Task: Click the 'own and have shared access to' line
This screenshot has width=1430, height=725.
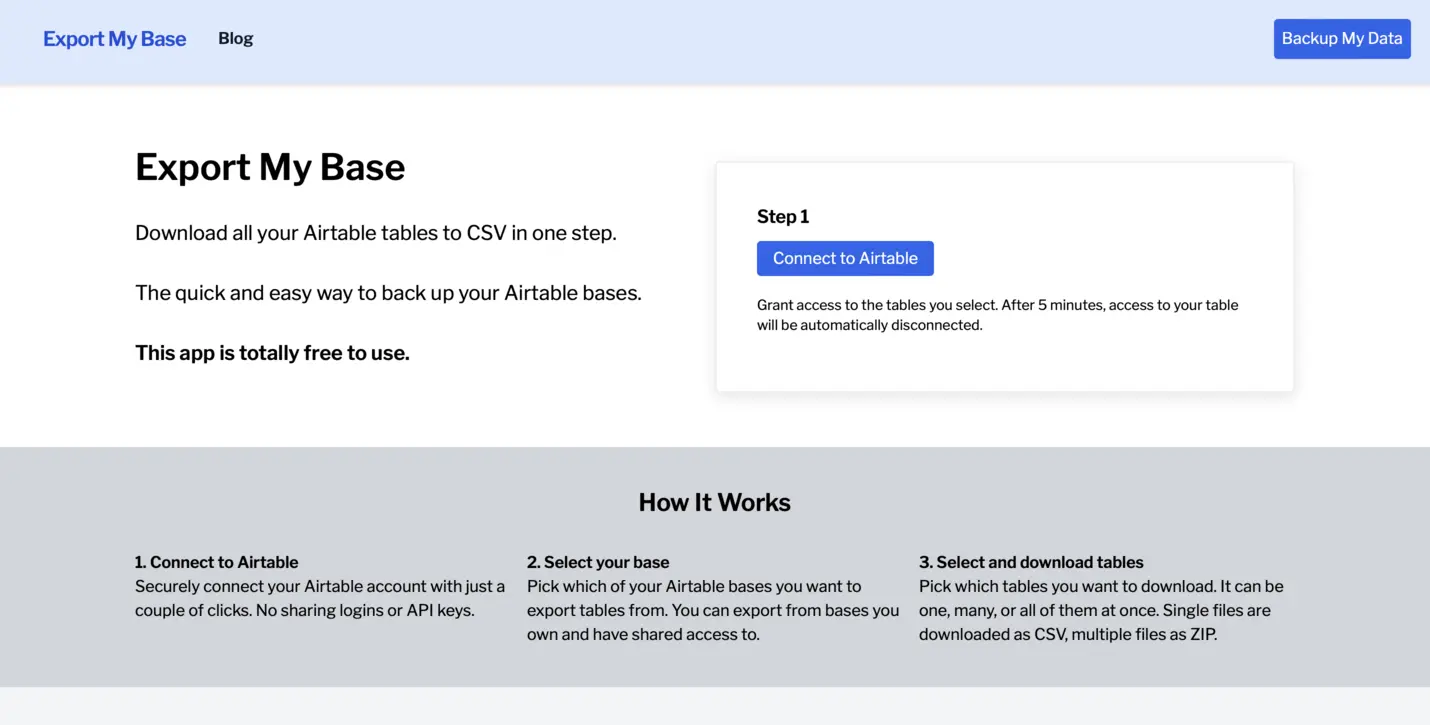Action: click(x=643, y=634)
